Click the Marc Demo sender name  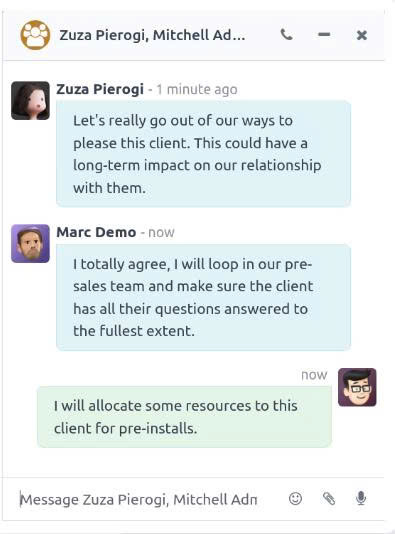coord(96,232)
